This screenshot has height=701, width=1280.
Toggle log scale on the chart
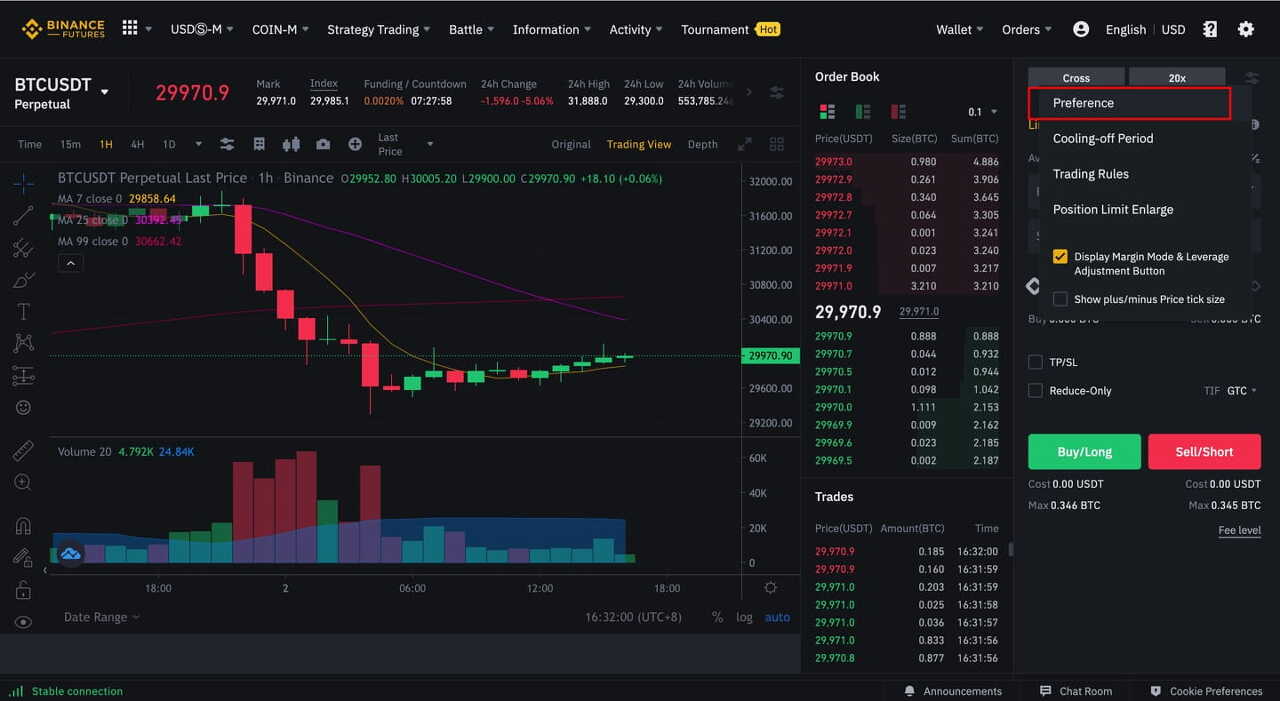coord(744,617)
